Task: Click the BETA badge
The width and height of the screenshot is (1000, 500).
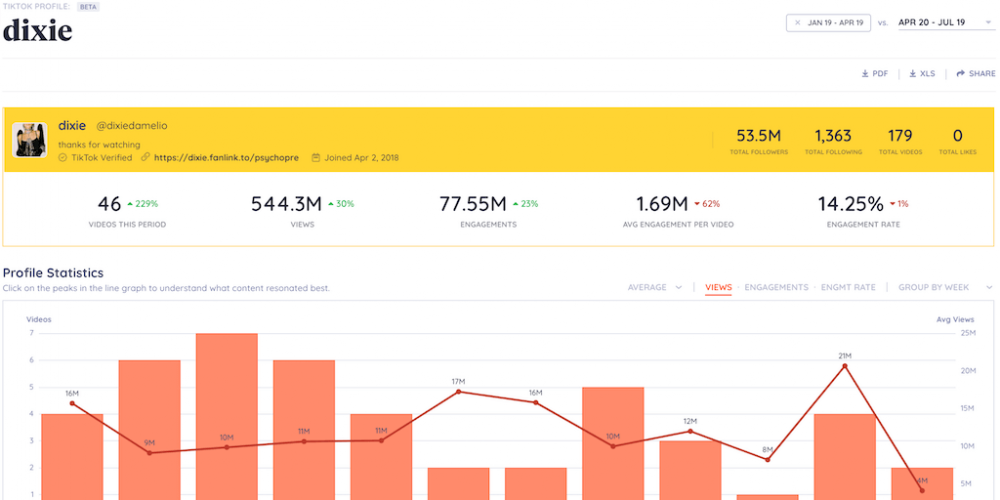Action: coord(89,7)
